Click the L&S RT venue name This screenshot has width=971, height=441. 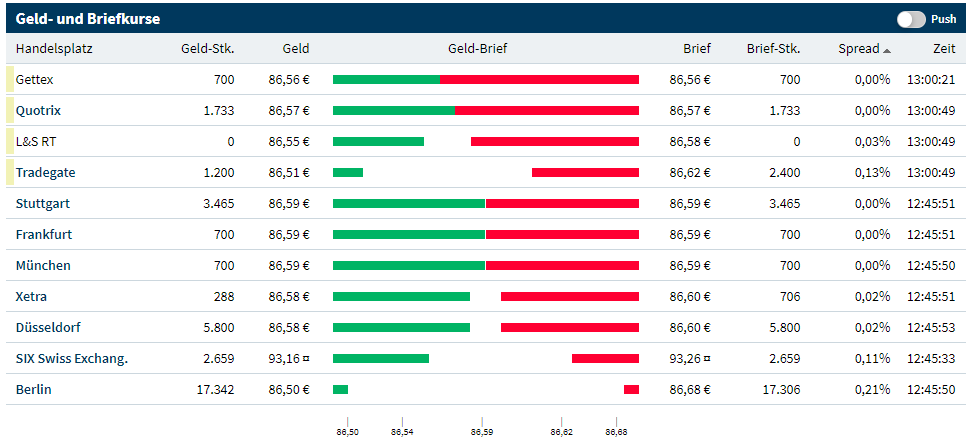pos(36,141)
